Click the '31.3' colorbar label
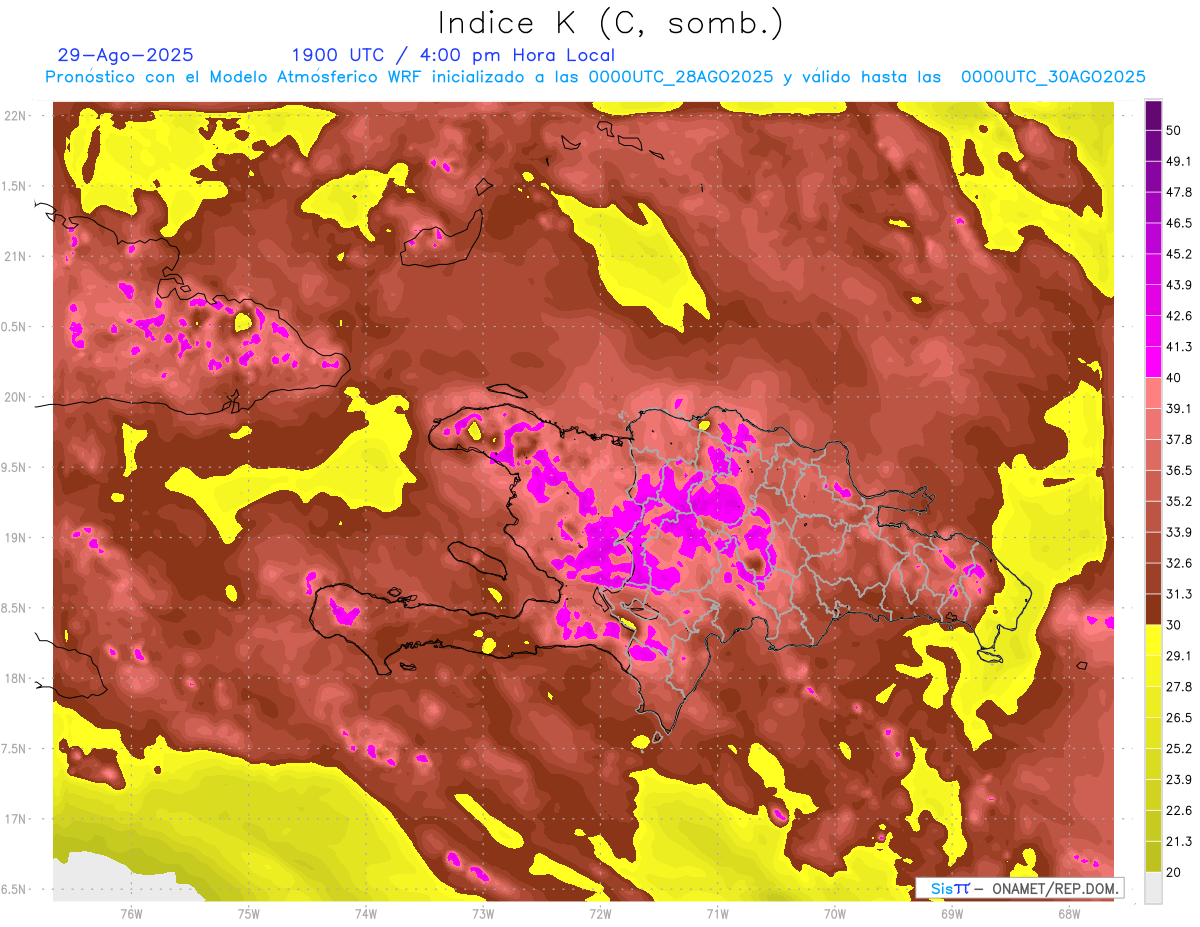 (1178, 594)
